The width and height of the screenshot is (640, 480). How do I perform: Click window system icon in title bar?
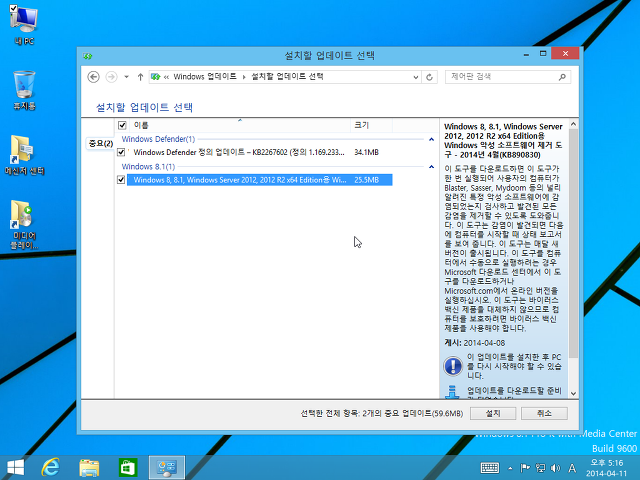click(87, 56)
